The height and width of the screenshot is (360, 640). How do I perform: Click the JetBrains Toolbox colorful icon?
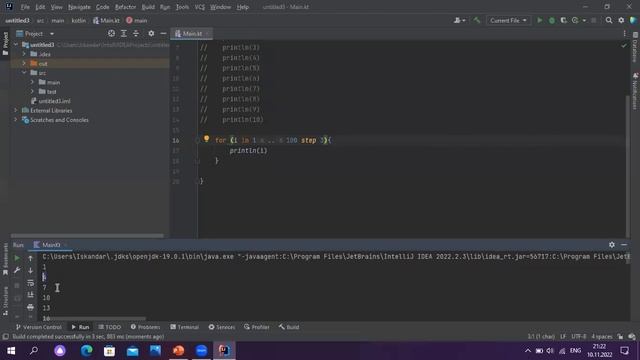coord(633,20)
